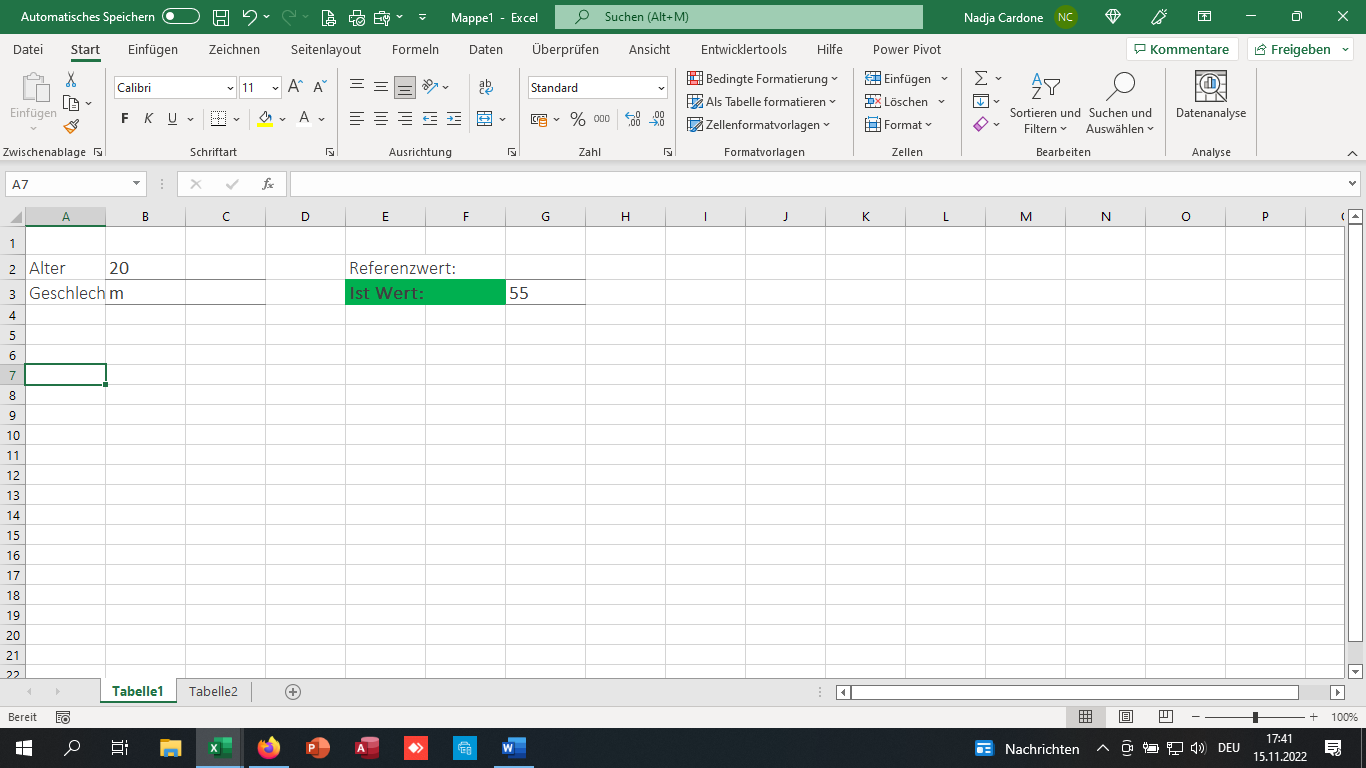
Task: Apply the percent style
Action: pos(577,119)
